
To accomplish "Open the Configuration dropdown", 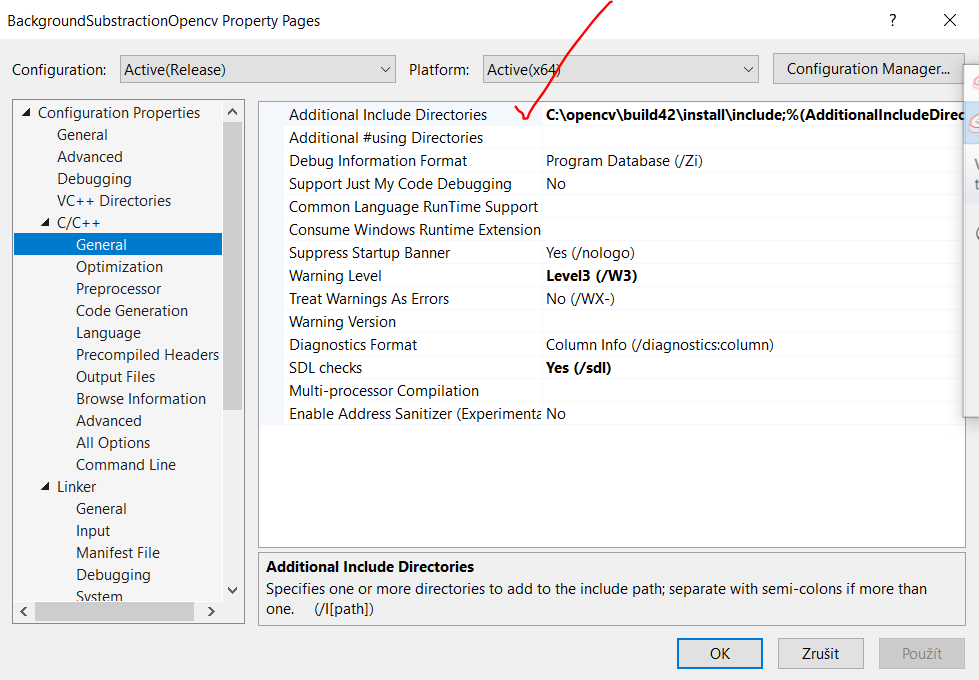I will (385, 69).
